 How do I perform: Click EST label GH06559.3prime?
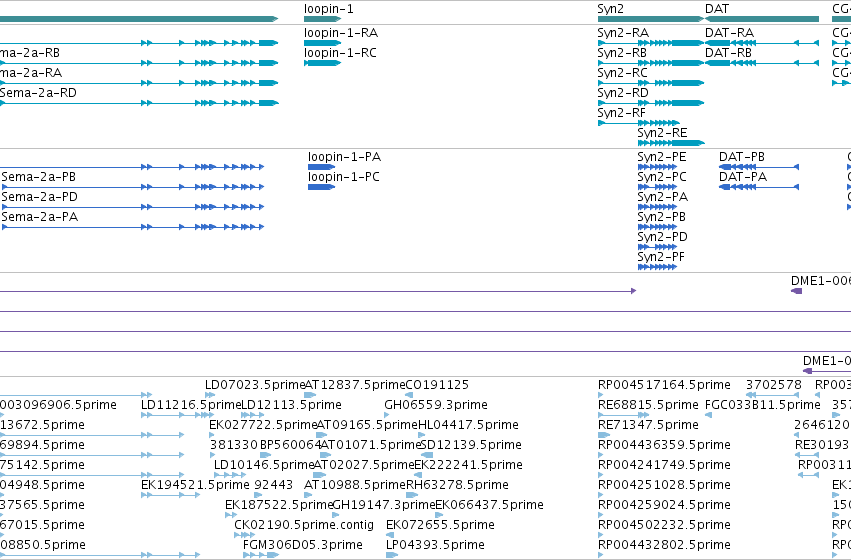pos(436,405)
